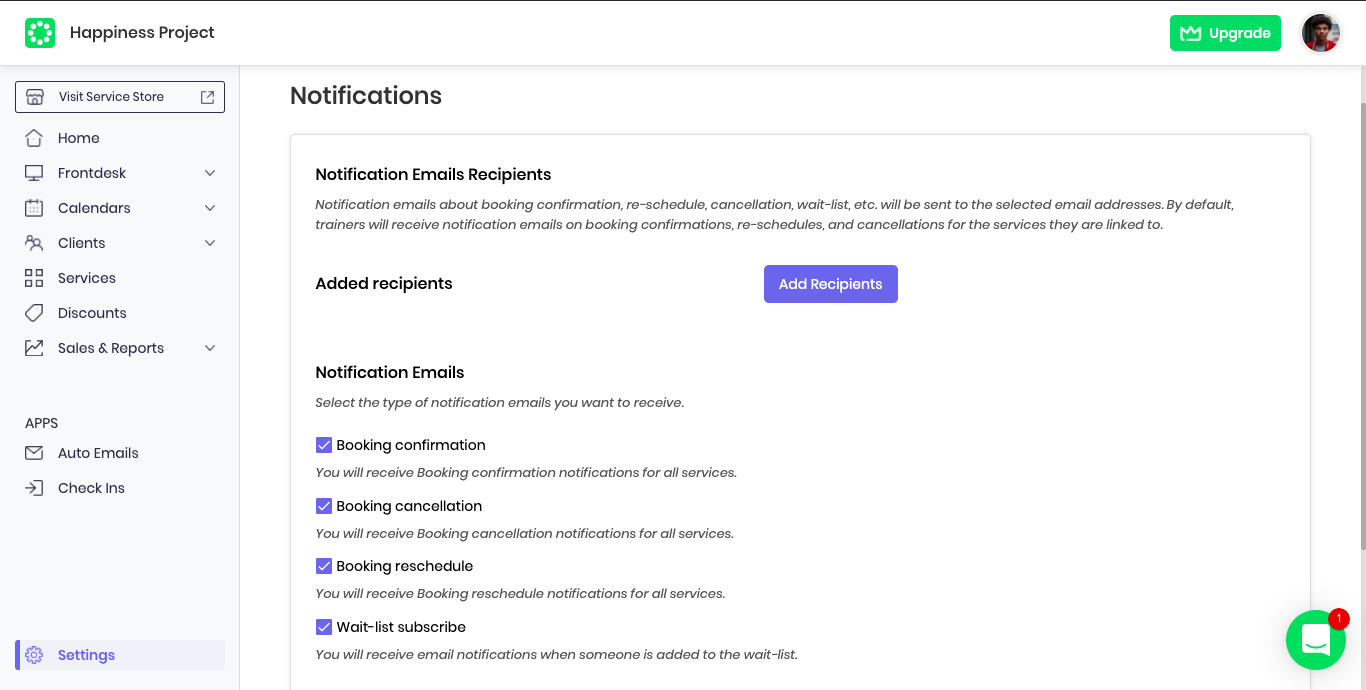Click the Add Recipients button

point(831,284)
